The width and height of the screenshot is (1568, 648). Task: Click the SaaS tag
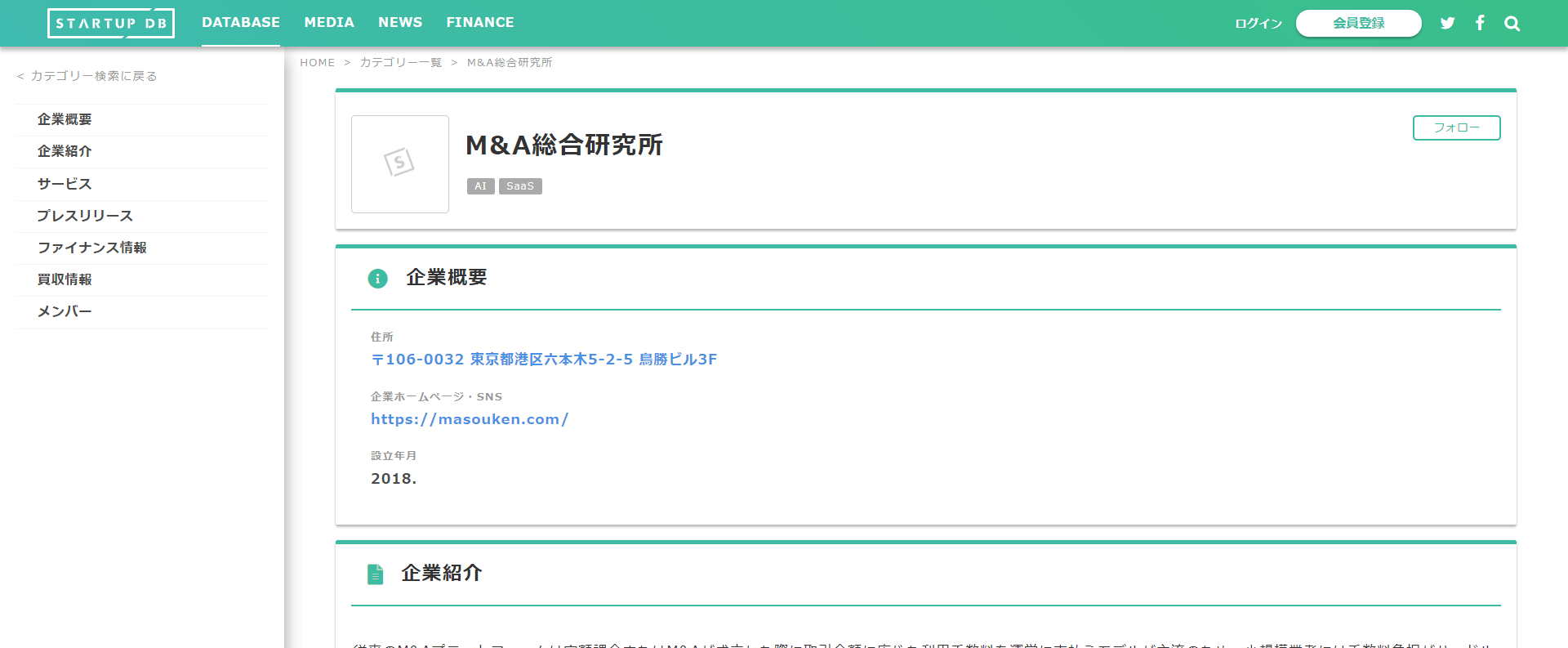(520, 186)
